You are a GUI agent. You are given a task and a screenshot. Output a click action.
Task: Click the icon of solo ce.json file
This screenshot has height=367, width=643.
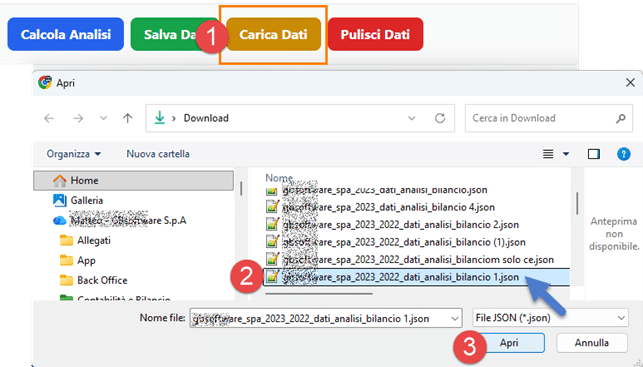pos(272,259)
